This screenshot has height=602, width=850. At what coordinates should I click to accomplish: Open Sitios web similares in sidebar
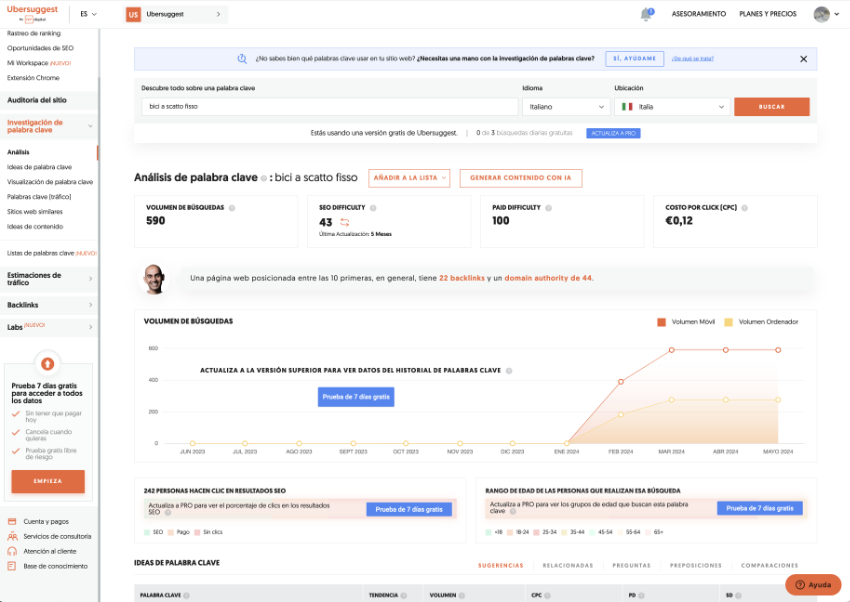click(x=35, y=212)
